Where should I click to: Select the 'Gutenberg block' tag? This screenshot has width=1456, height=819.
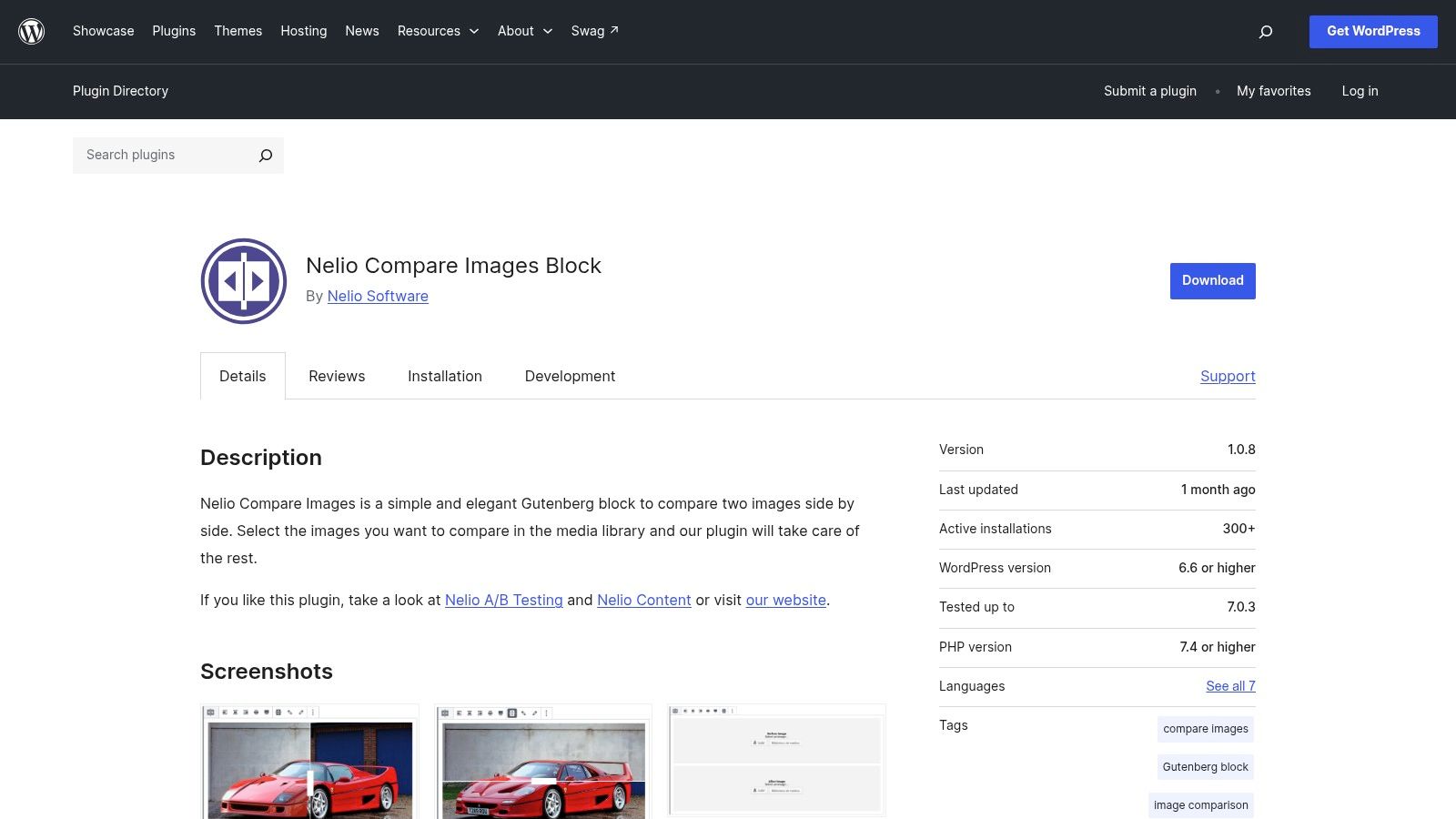(x=1206, y=767)
